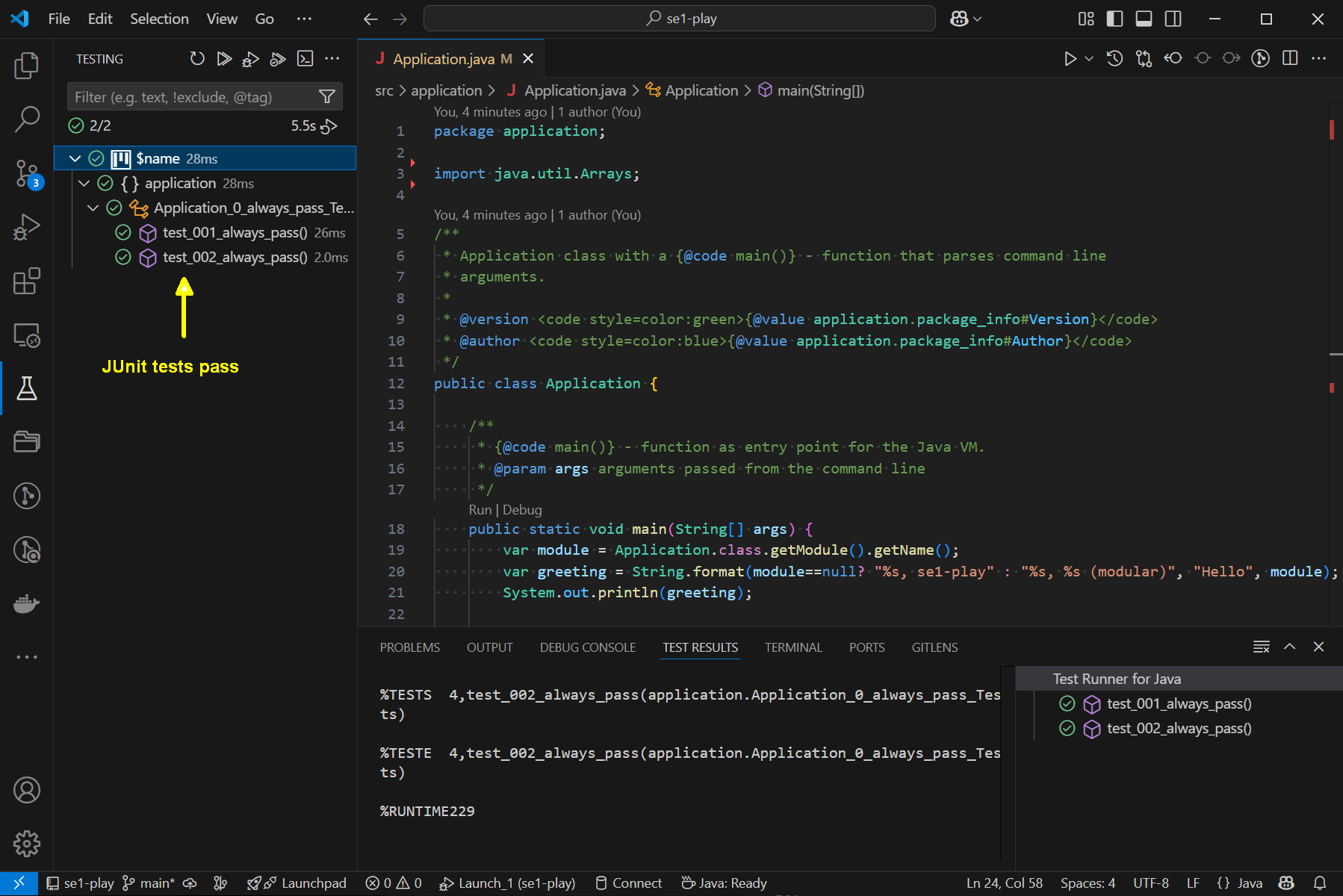1343x896 pixels.
Task: Debug all tests in Testing panel
Action: point(251,58)
